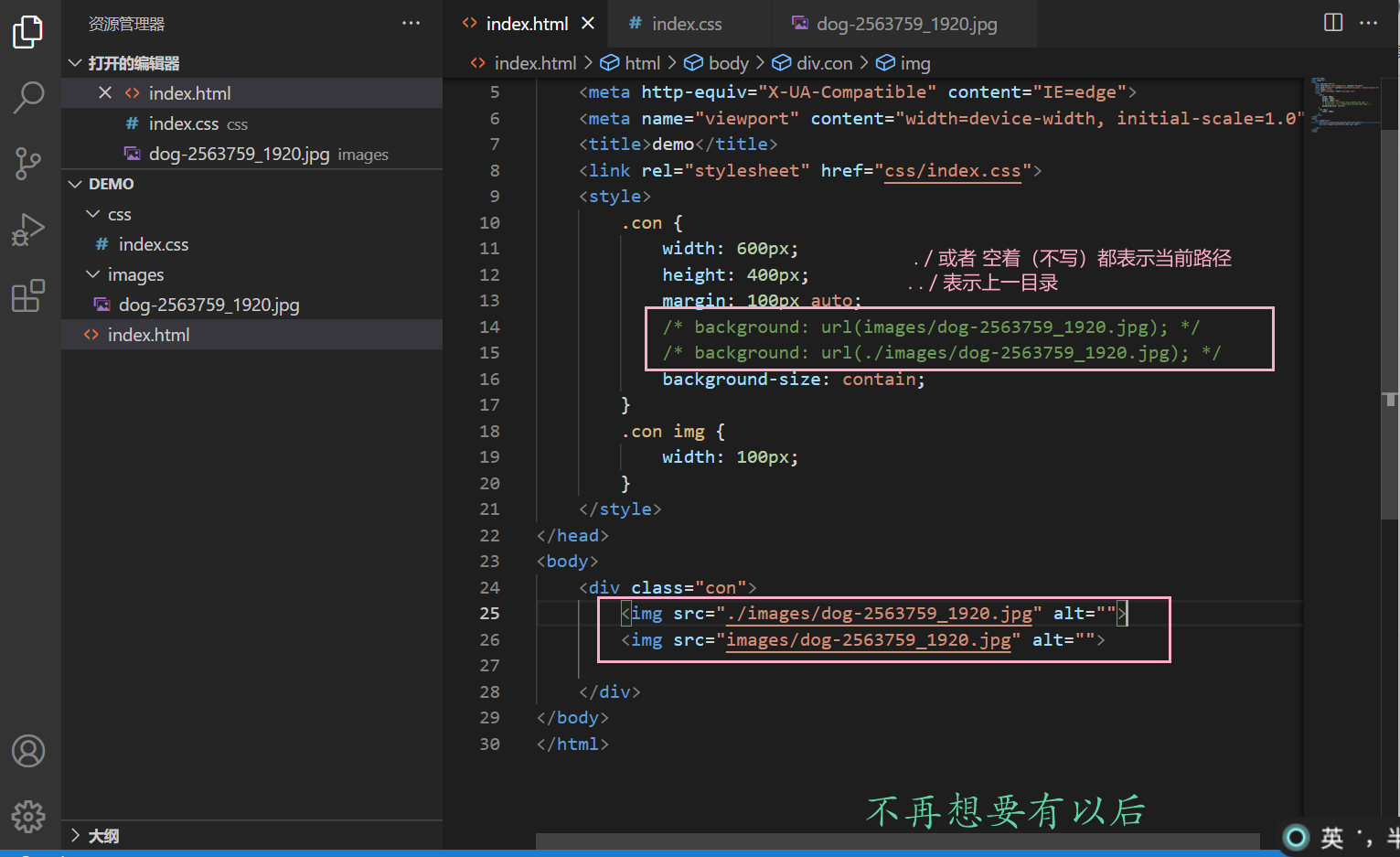Close the index.html editor tab
Viewport: 1400px width, 857px height.
(588, 24)
